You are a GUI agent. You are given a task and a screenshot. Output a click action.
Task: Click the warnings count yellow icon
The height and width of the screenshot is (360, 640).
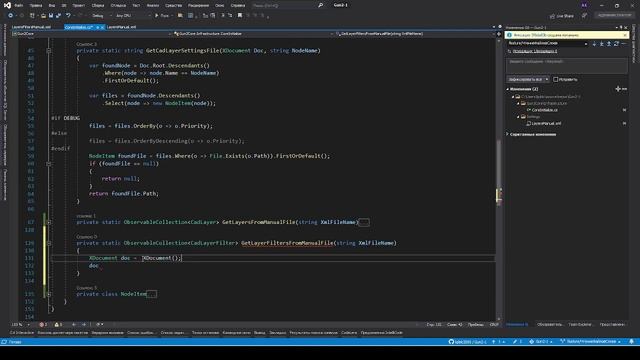tap(57, 324)
